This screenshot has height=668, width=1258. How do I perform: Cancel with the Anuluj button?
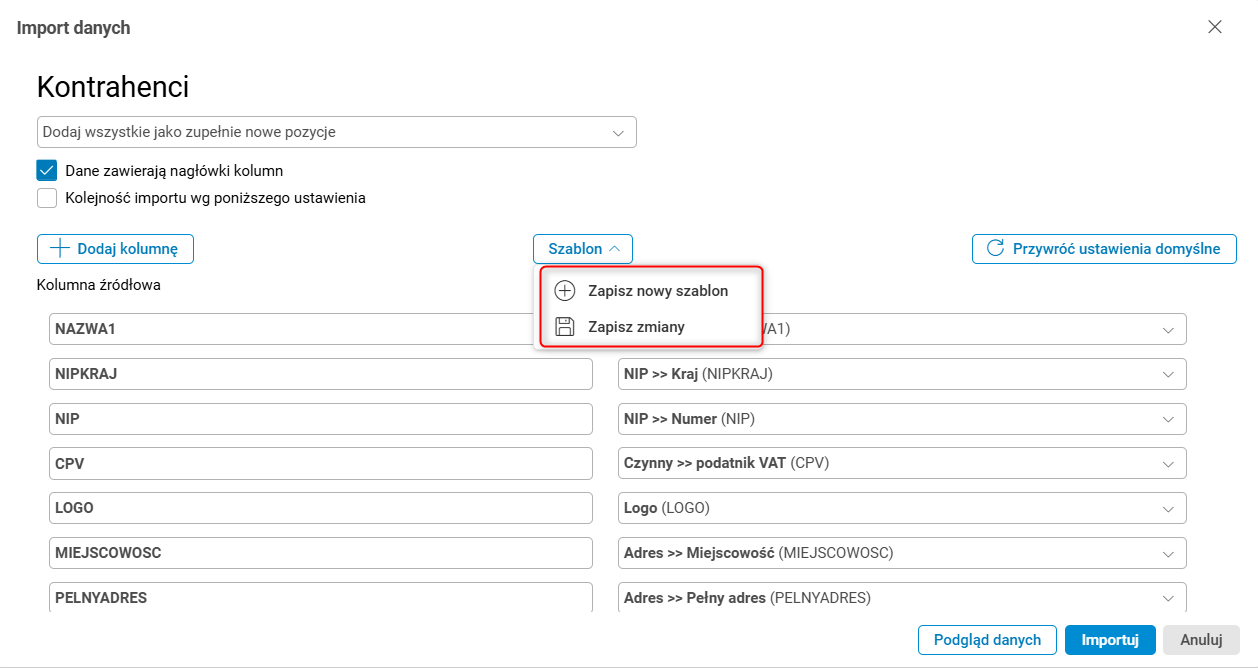(1201, 640)
